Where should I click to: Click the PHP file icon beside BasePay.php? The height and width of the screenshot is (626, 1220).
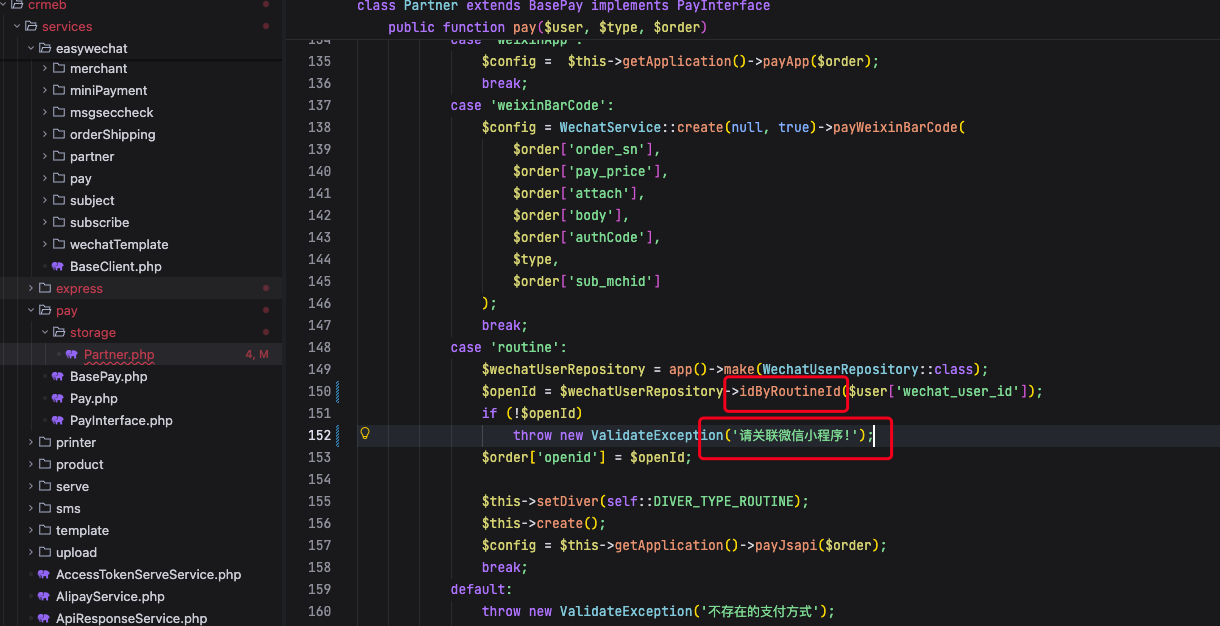coord(58,376)
